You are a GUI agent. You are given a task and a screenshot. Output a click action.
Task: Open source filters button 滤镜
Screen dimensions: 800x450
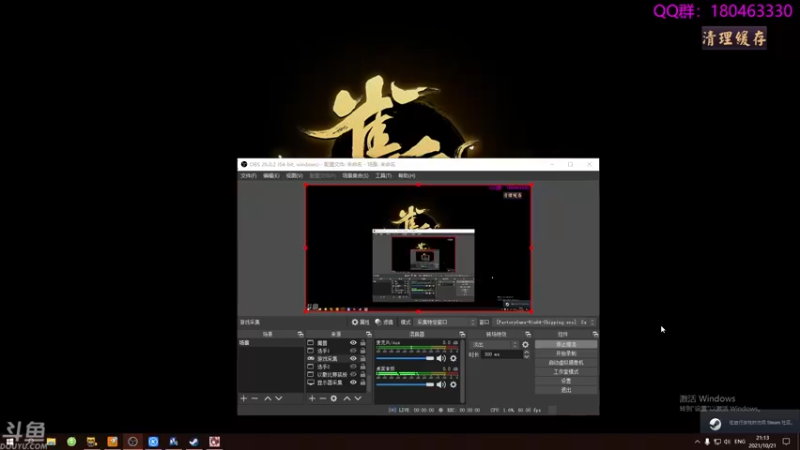point(384,322)
